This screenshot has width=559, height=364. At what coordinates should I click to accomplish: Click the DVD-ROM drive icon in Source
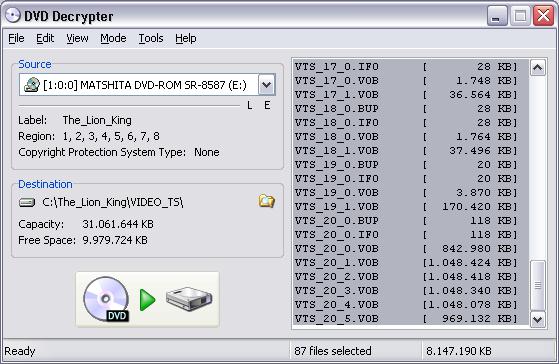click(31, 85)
